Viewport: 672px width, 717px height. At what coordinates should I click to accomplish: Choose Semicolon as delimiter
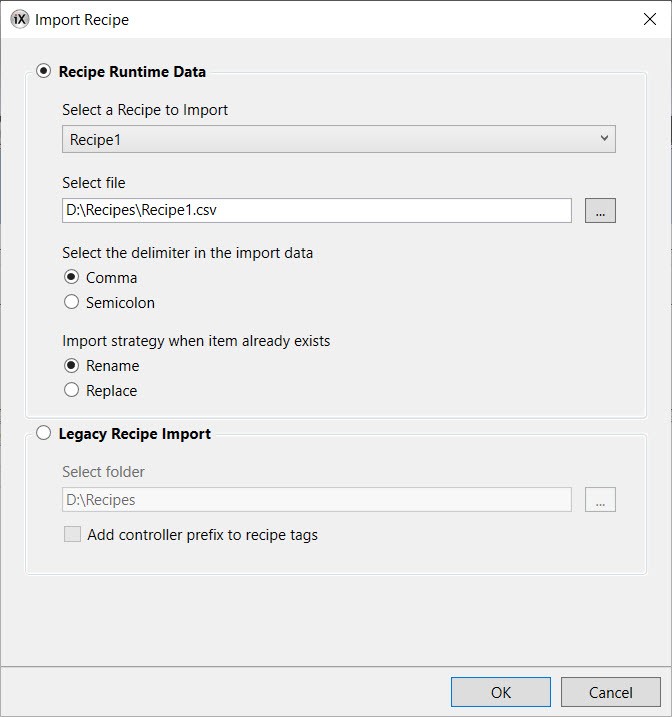[x=71, y=302]
